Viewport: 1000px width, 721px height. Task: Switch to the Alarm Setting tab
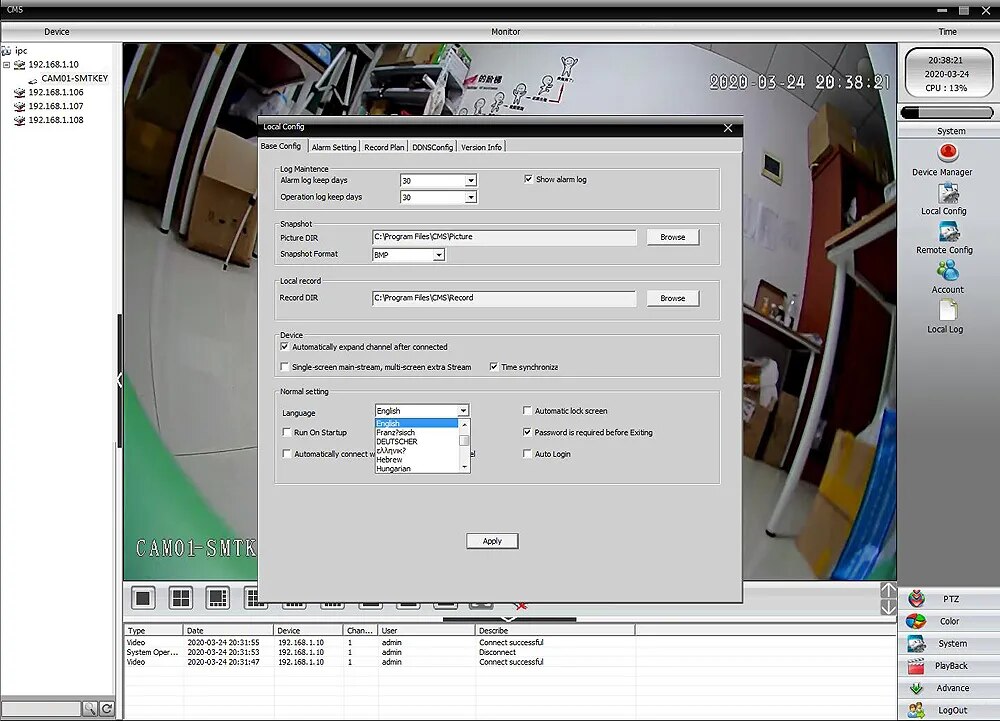click(x=334, y=147)
